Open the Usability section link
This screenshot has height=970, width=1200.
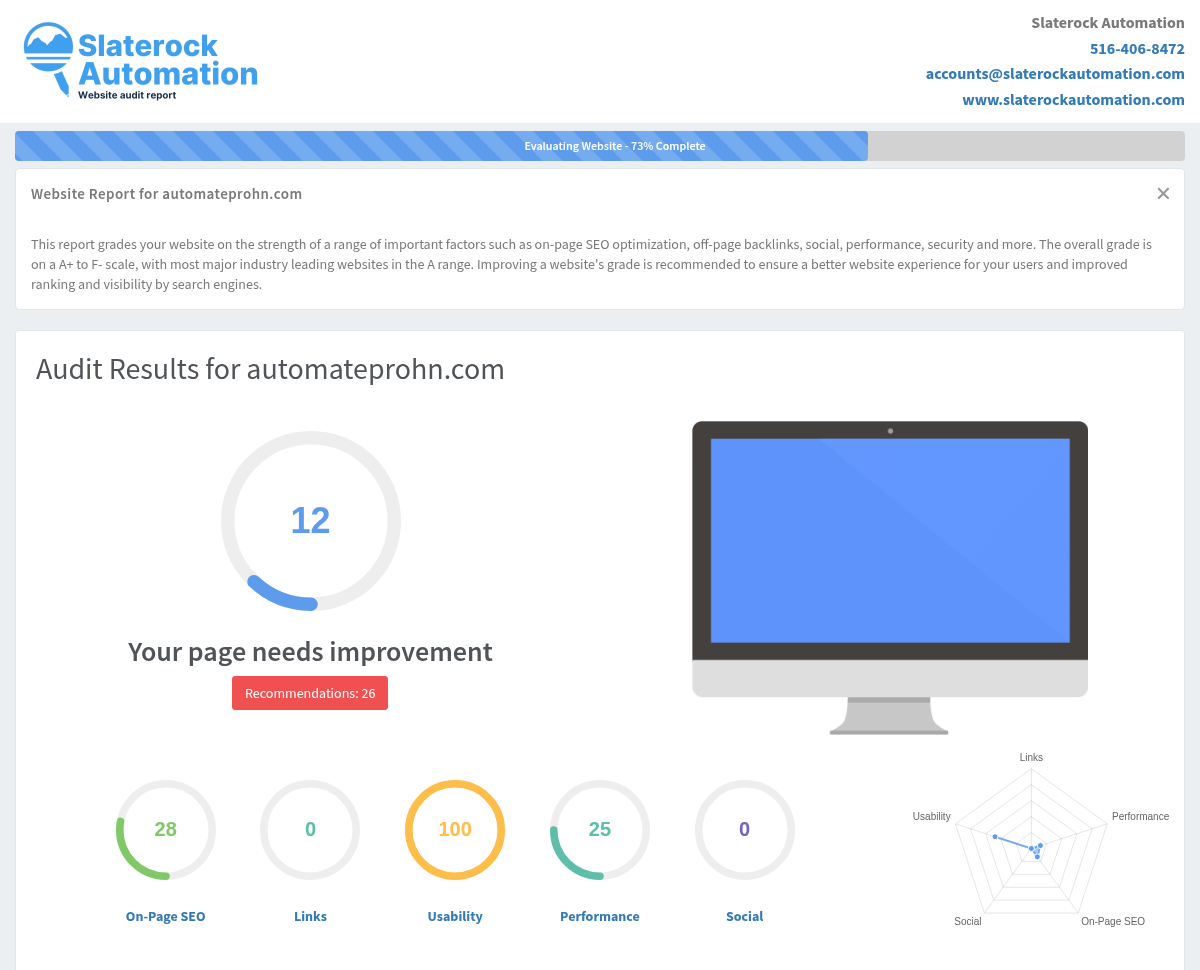point(455,916)
